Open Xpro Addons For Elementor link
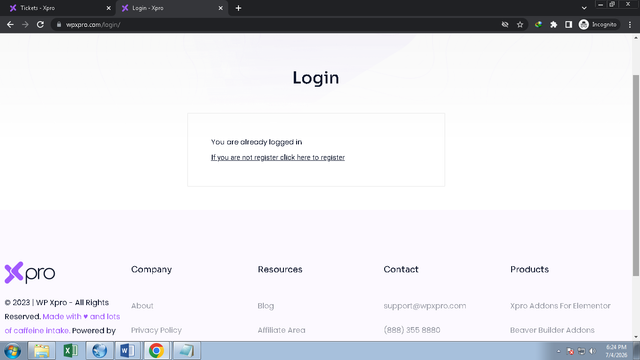The image size is (640, 360). (560, 306)
